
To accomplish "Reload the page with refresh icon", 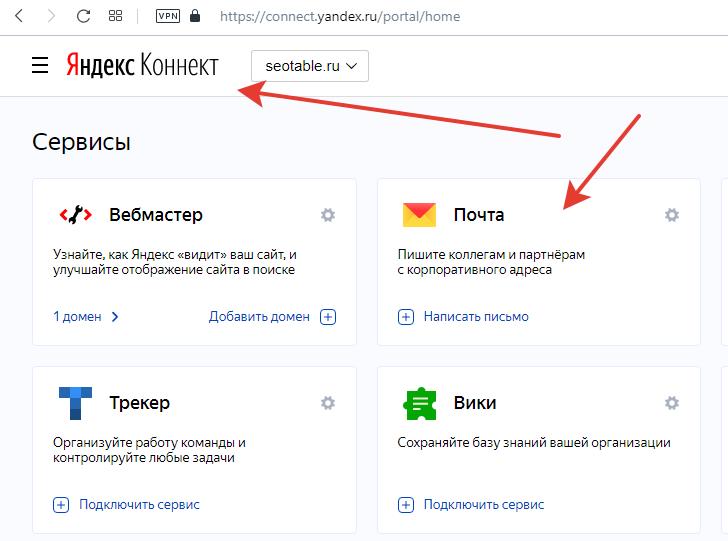I will 83,16.
